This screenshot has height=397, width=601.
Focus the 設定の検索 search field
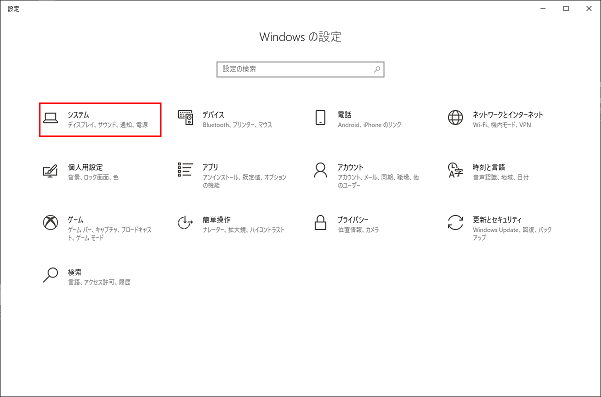click(x=300, y=69)
